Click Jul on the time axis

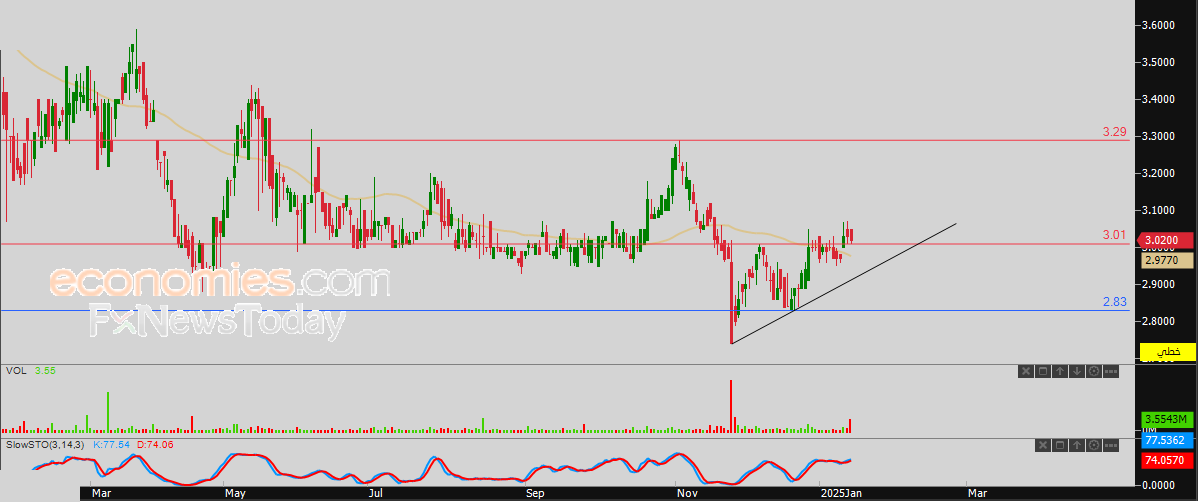[375, 494]
